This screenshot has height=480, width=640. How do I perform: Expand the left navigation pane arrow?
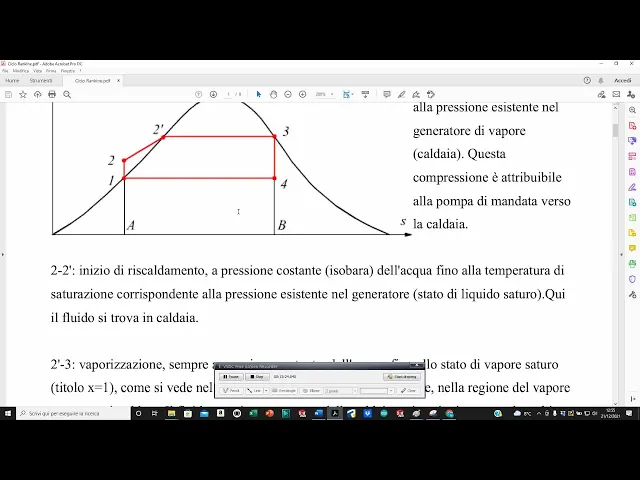coord(2,254)
